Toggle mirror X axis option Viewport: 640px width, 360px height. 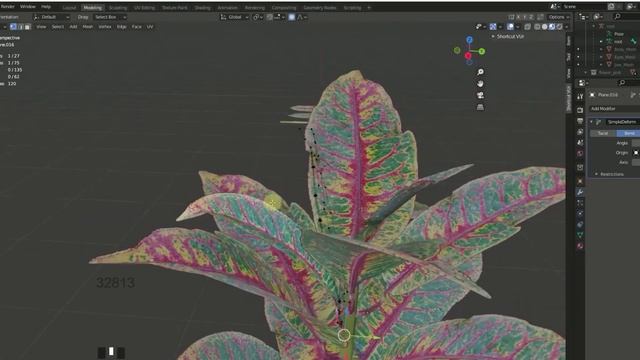(518, 17)
